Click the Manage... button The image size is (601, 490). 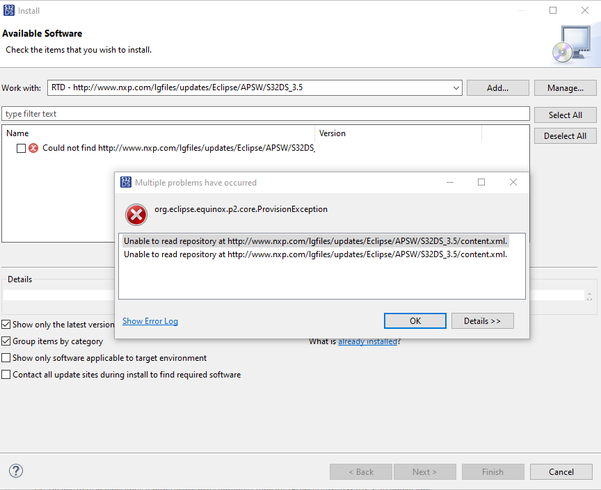565,88
